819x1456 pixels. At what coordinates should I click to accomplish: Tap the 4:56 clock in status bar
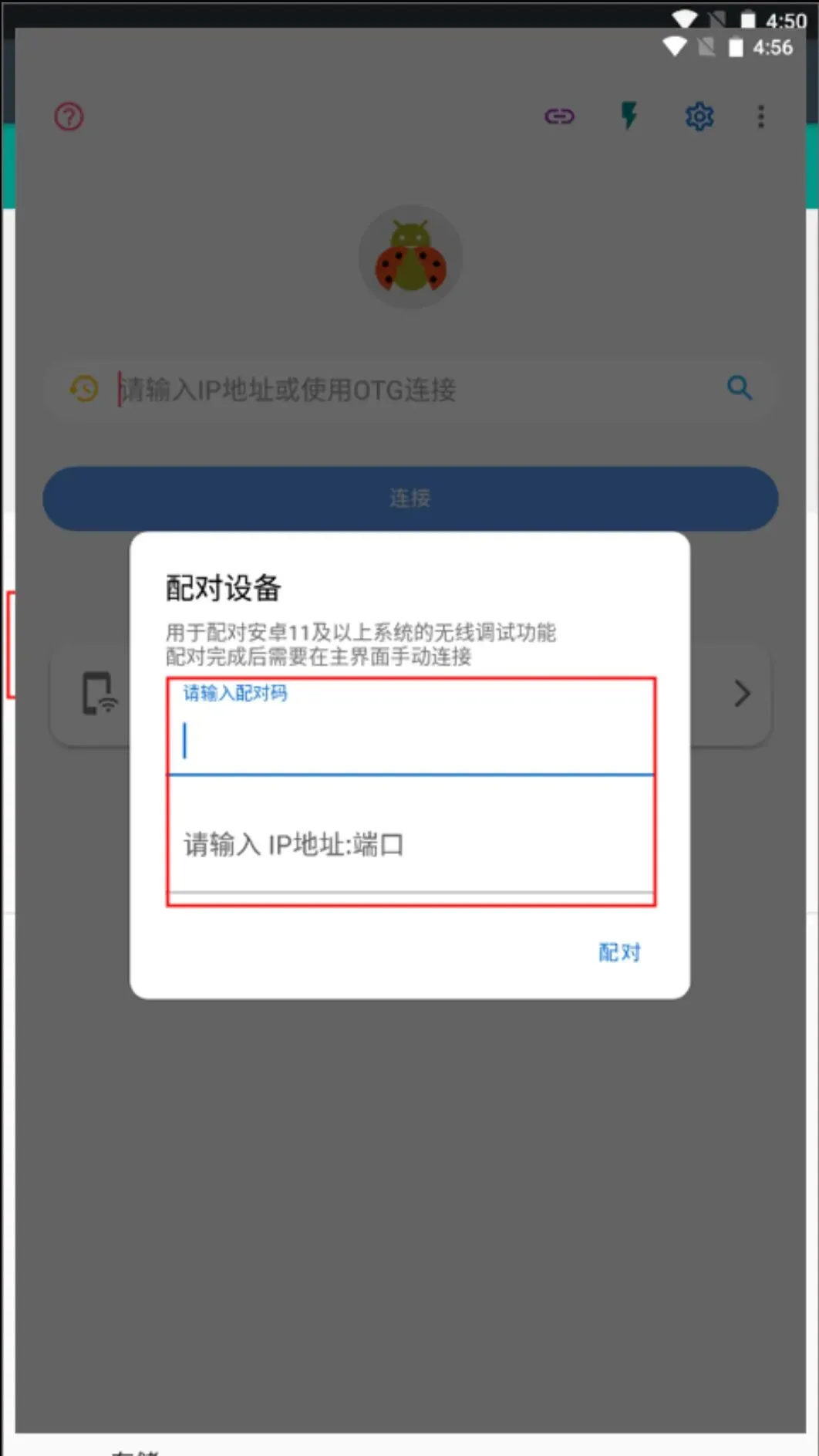[x=773, y=48]
